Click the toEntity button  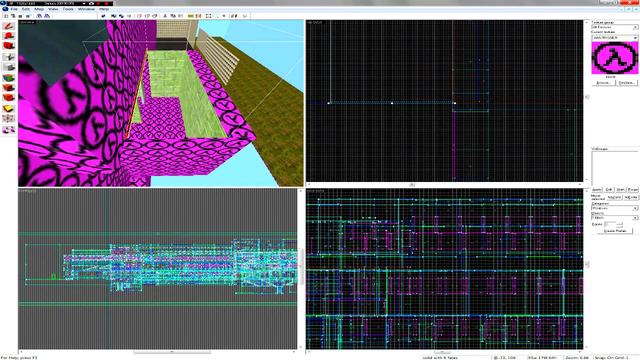tap(631, 198)
